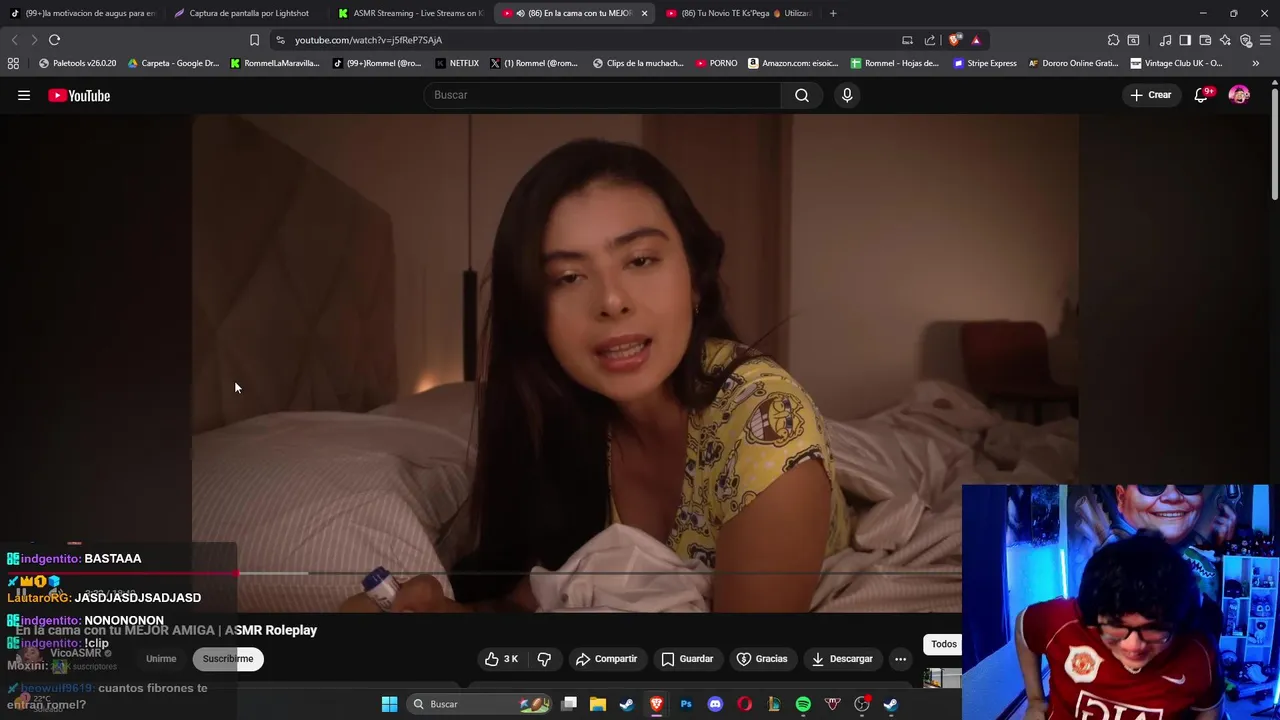
Task: Like the video with thumbs up
Action: coord(502,659)
